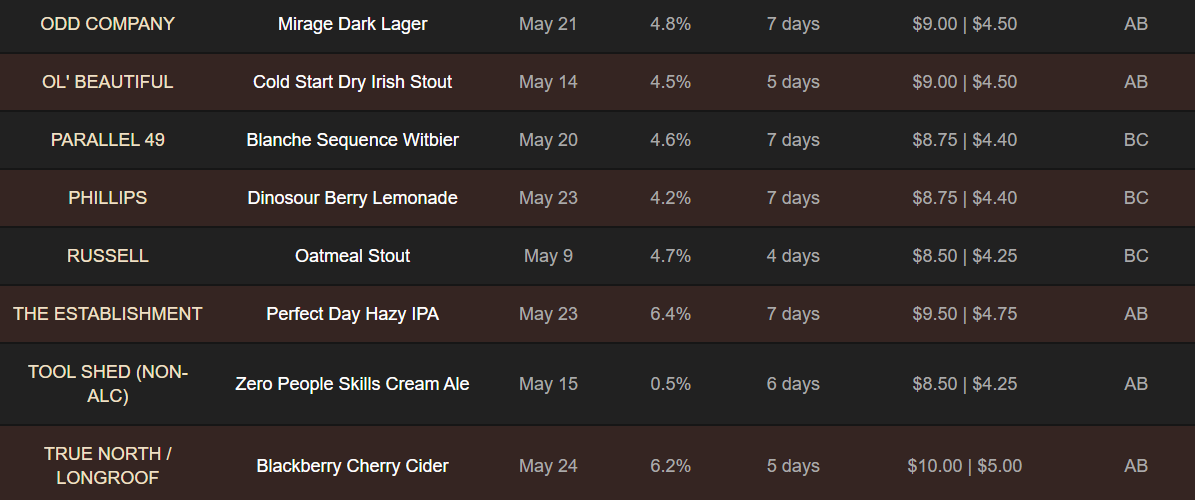Click PARALLEL 49 brewery name

pos(107,140)
